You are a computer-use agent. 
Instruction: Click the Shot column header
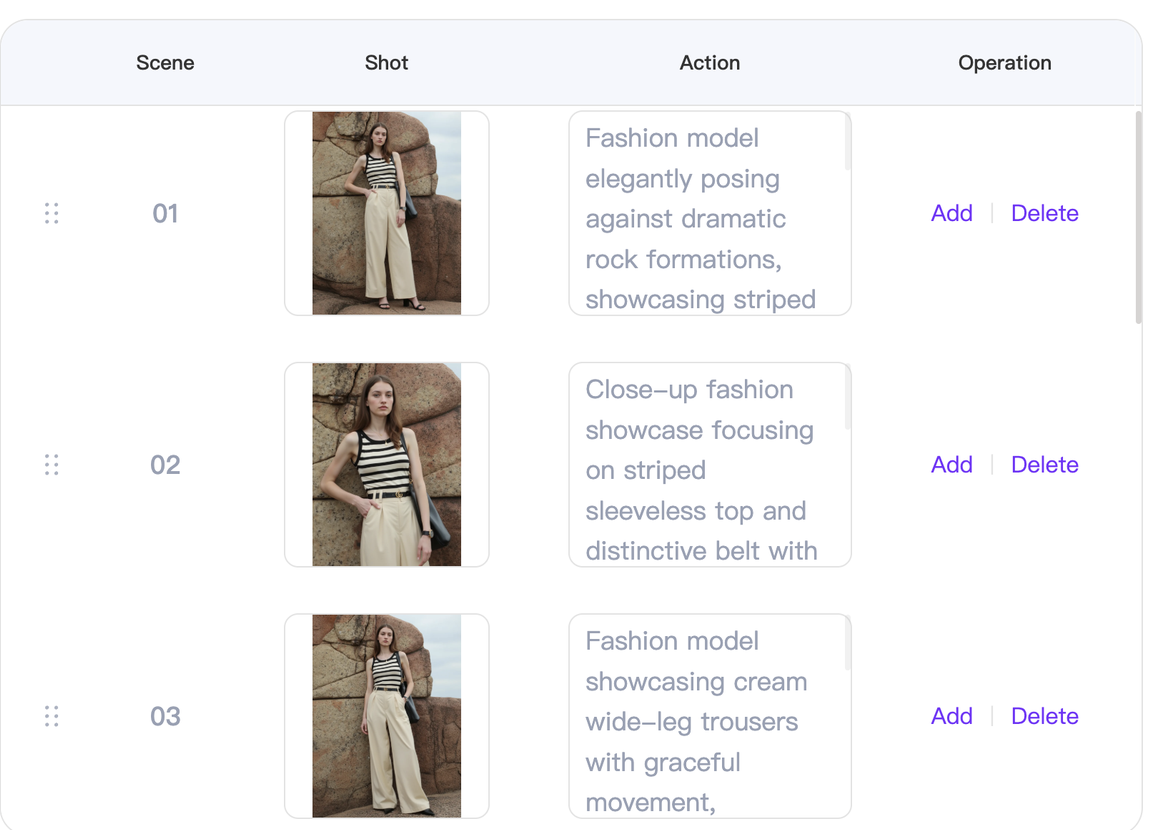coord(386,63)
